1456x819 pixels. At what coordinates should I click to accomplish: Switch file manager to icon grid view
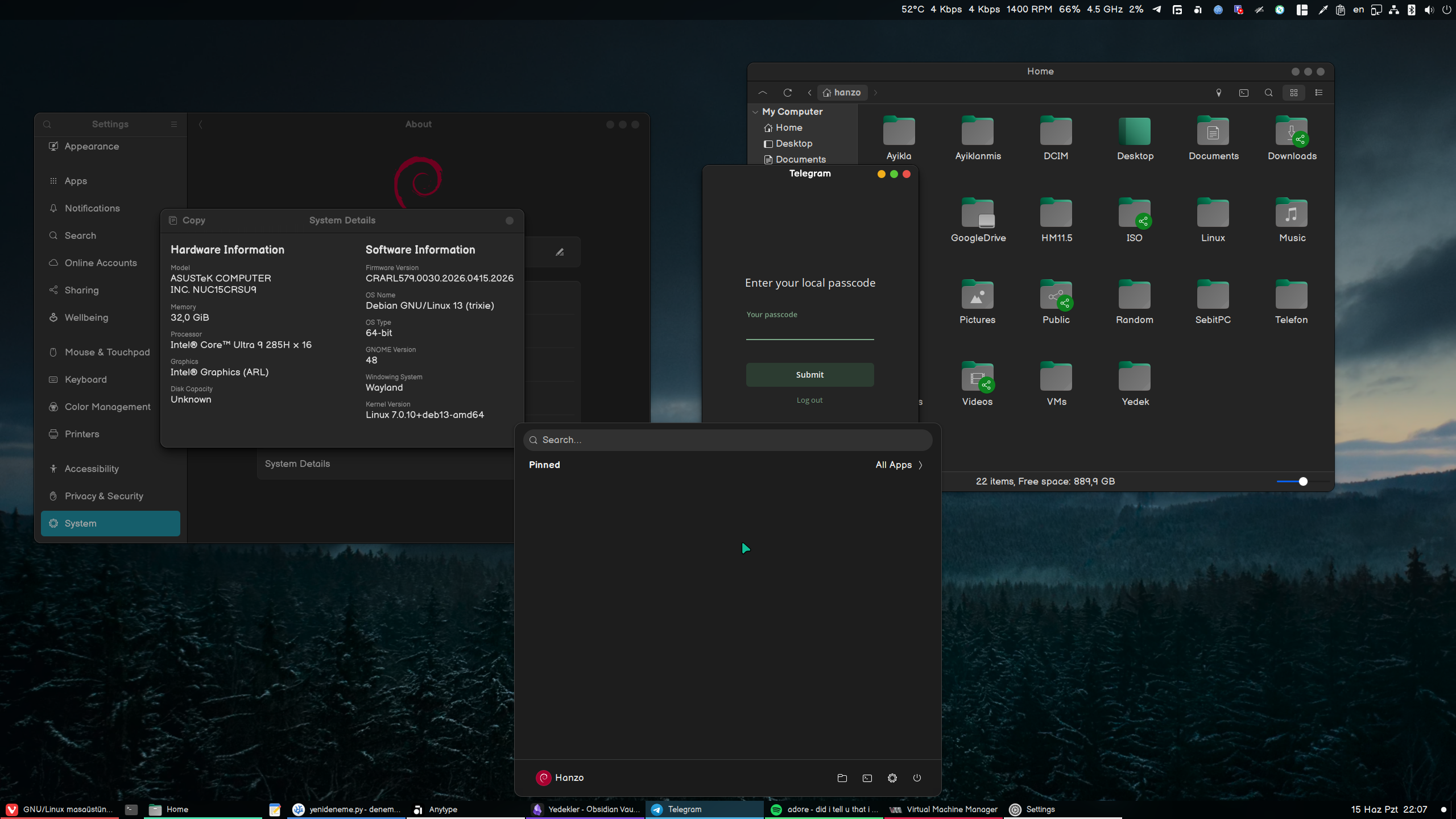click(1294, 93)
